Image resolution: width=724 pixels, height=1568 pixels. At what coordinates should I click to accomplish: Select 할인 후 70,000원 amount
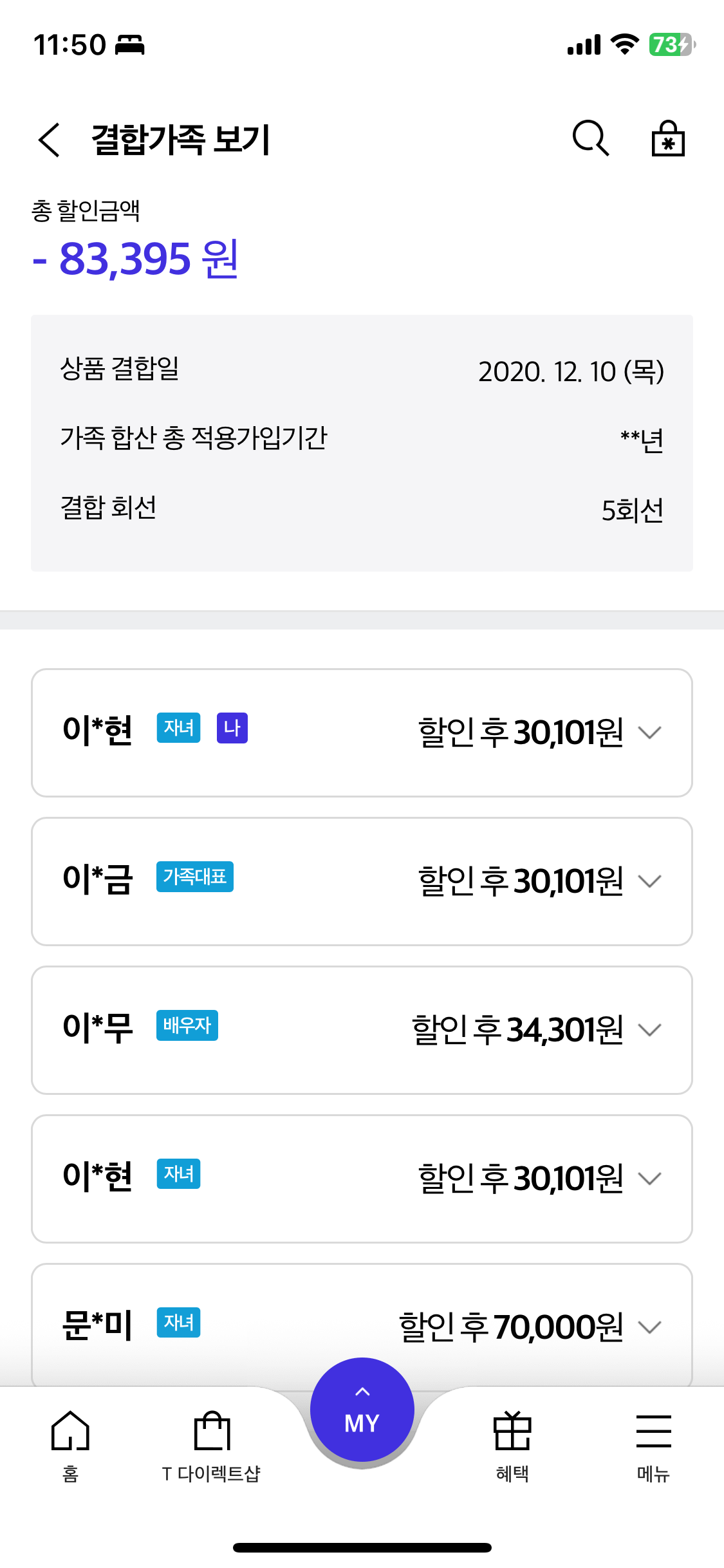click(x=511, y=1327)
